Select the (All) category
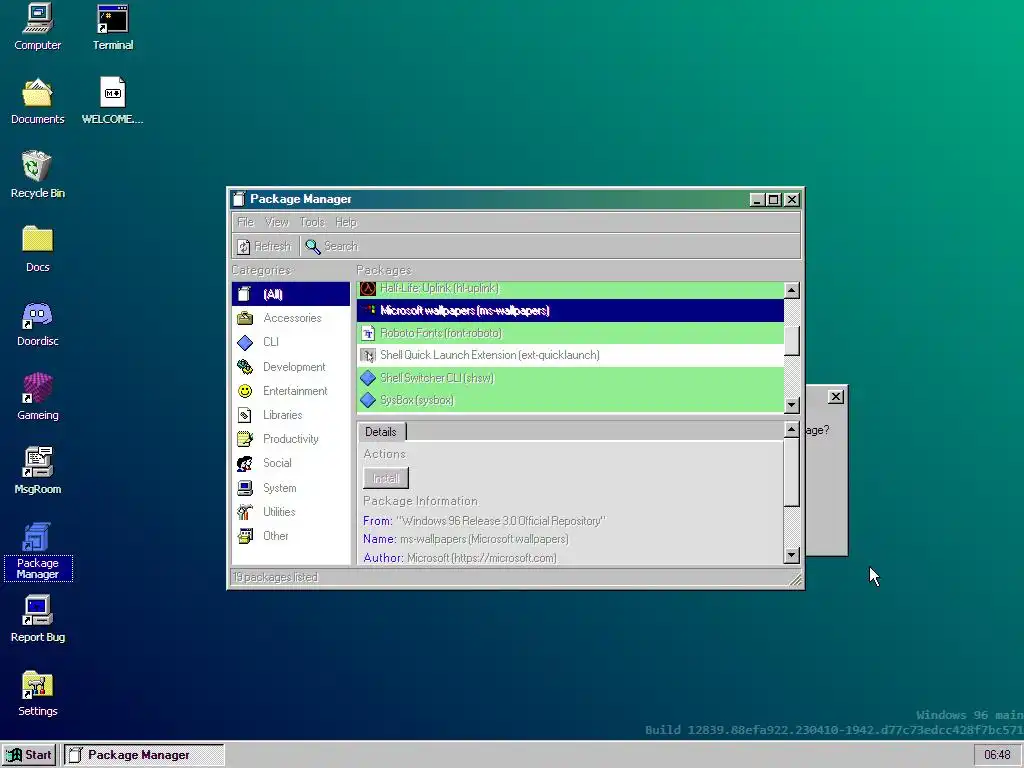The width and height of the screenshot is (1024, 768). (291, 294)
